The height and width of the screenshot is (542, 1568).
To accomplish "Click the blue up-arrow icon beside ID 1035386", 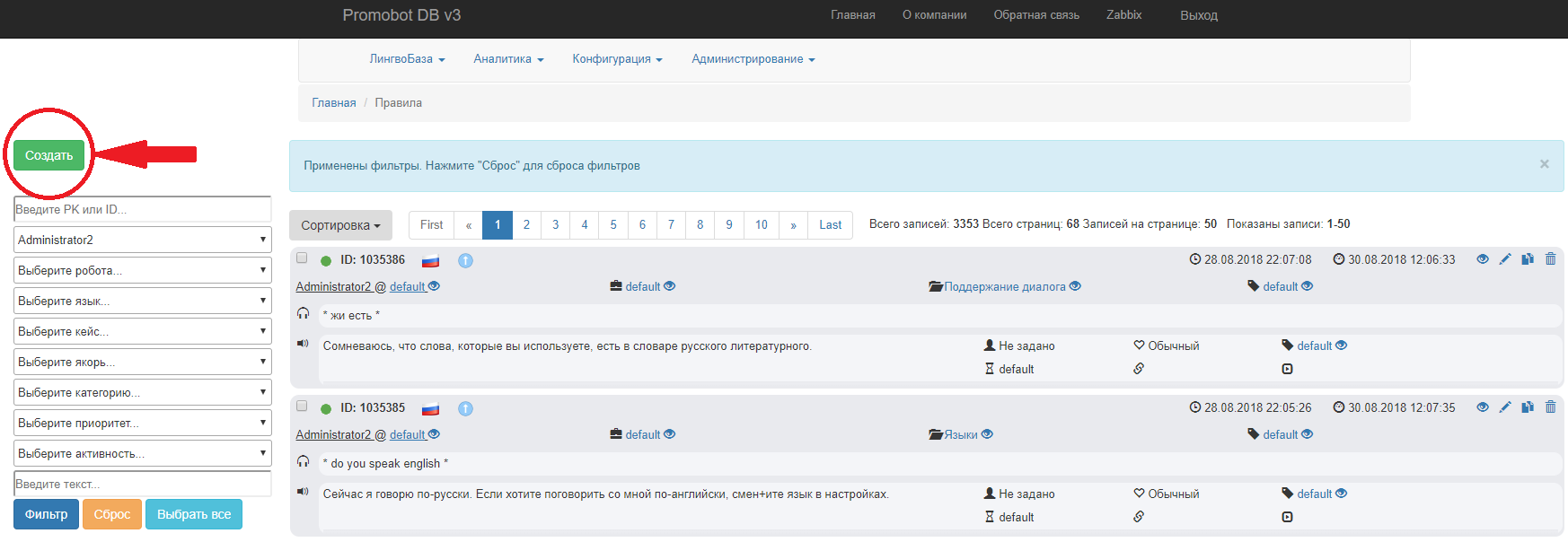I will pos(465,260).
